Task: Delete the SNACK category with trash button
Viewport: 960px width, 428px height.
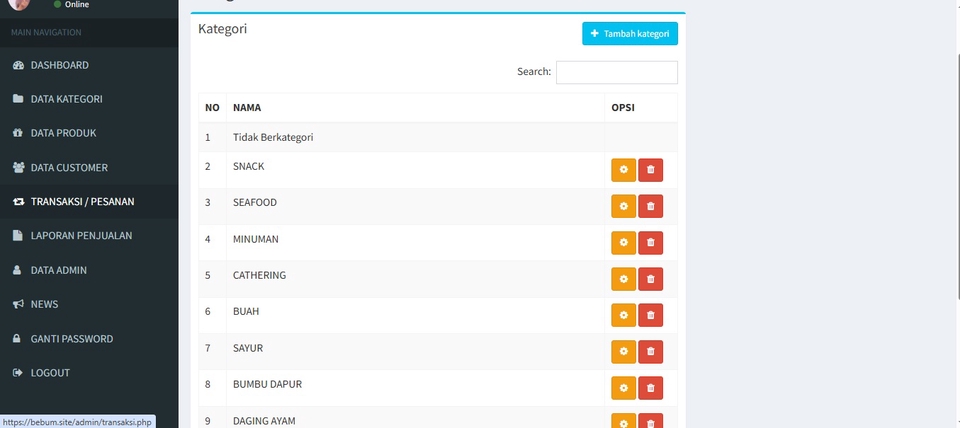Action: [x=650, y=170]
